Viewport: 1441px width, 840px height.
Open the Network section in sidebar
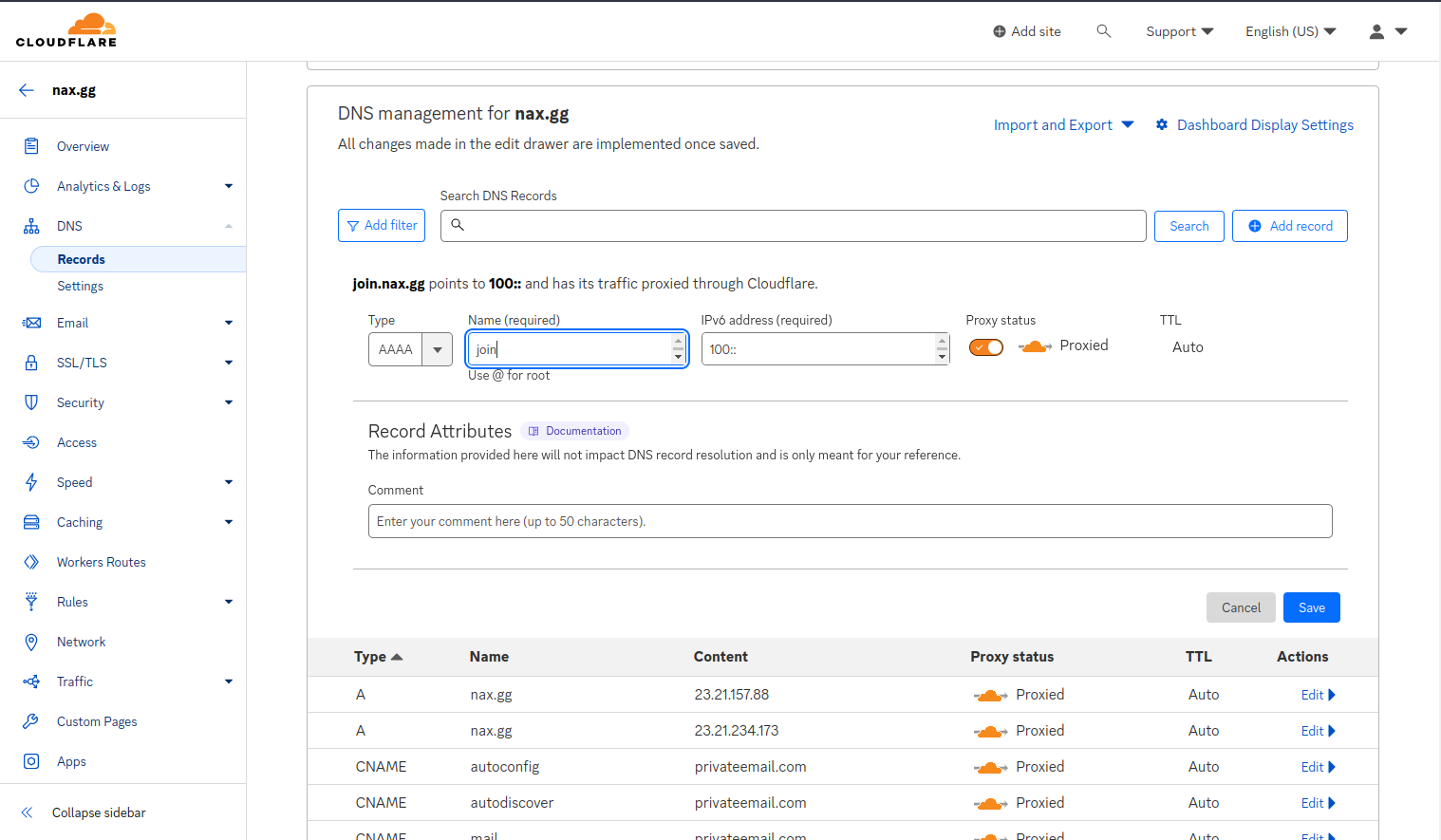pyautogui.click(x=82, y=642)
